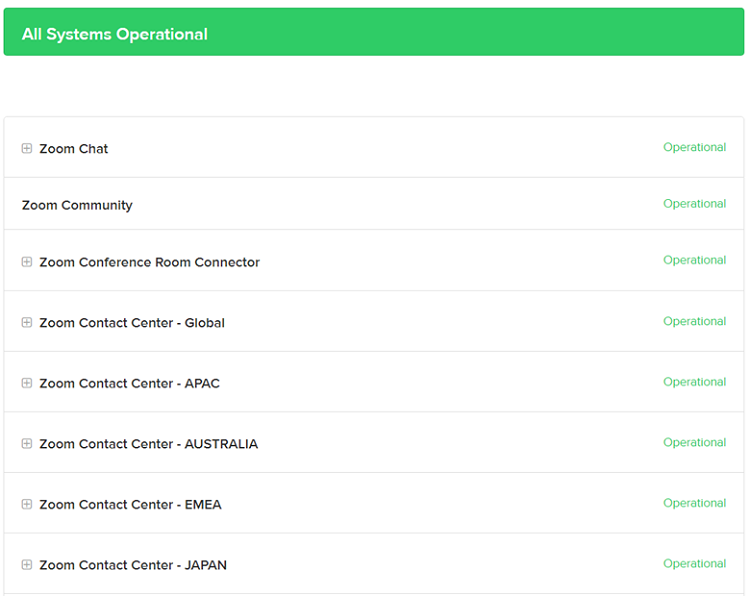The image size is (750, 596).
Task: Click Operational status for Contact Center - JAPAN
Action: [694, 563]
